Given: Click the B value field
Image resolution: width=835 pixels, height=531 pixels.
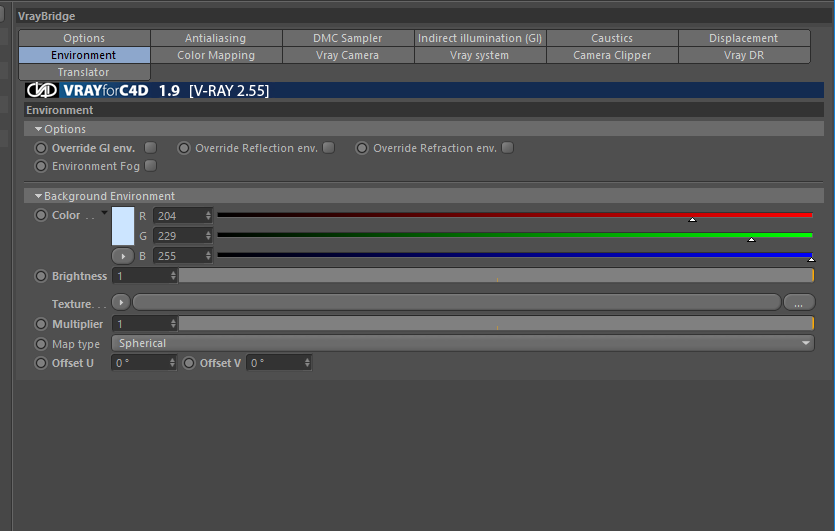Looking at the screenshot, I should click(178, 256).
